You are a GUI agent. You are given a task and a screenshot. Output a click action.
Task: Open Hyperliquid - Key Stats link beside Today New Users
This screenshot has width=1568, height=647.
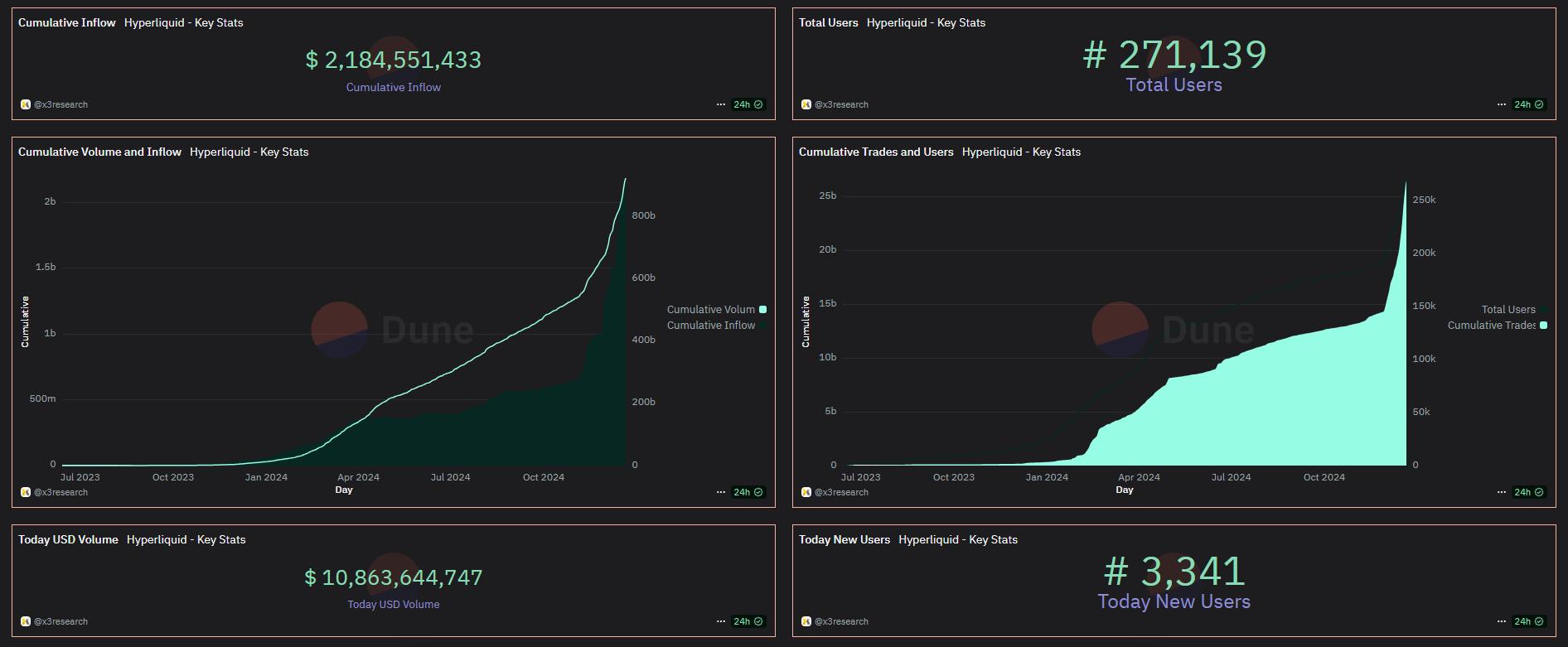point(958,539)
